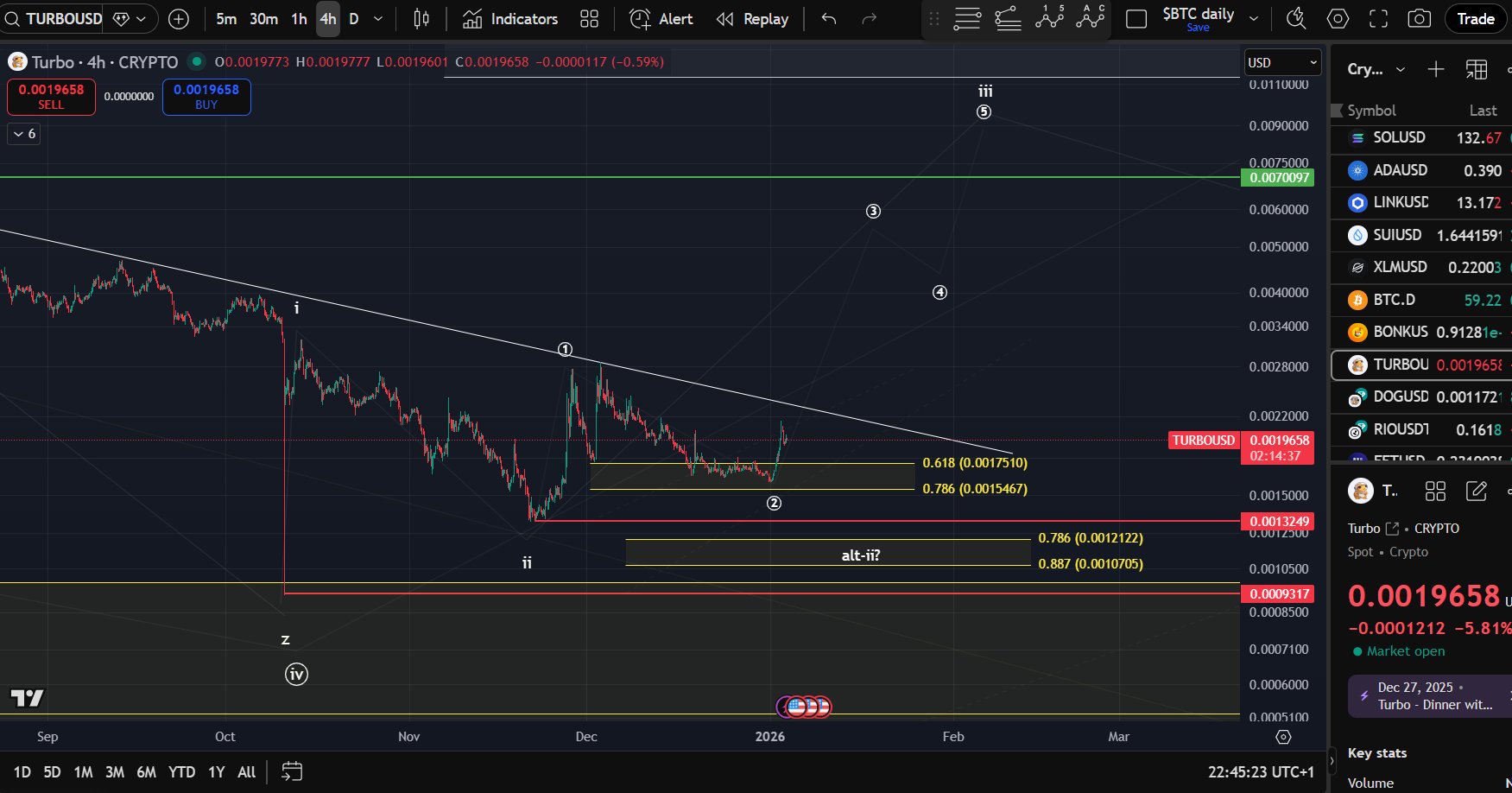Screen dimensions: 1512x793
Task: Expand the time interval dropdown arrow
Action: 377,19
